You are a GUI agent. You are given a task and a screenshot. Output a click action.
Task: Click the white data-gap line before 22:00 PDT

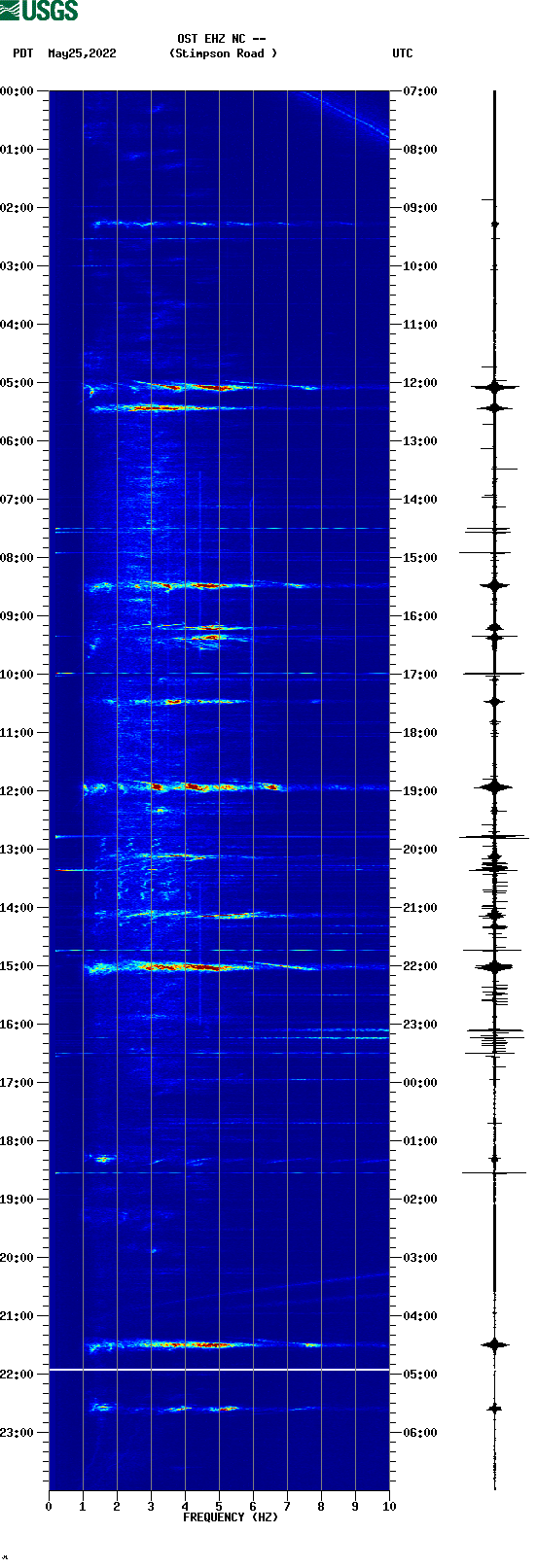(219, 1370)
